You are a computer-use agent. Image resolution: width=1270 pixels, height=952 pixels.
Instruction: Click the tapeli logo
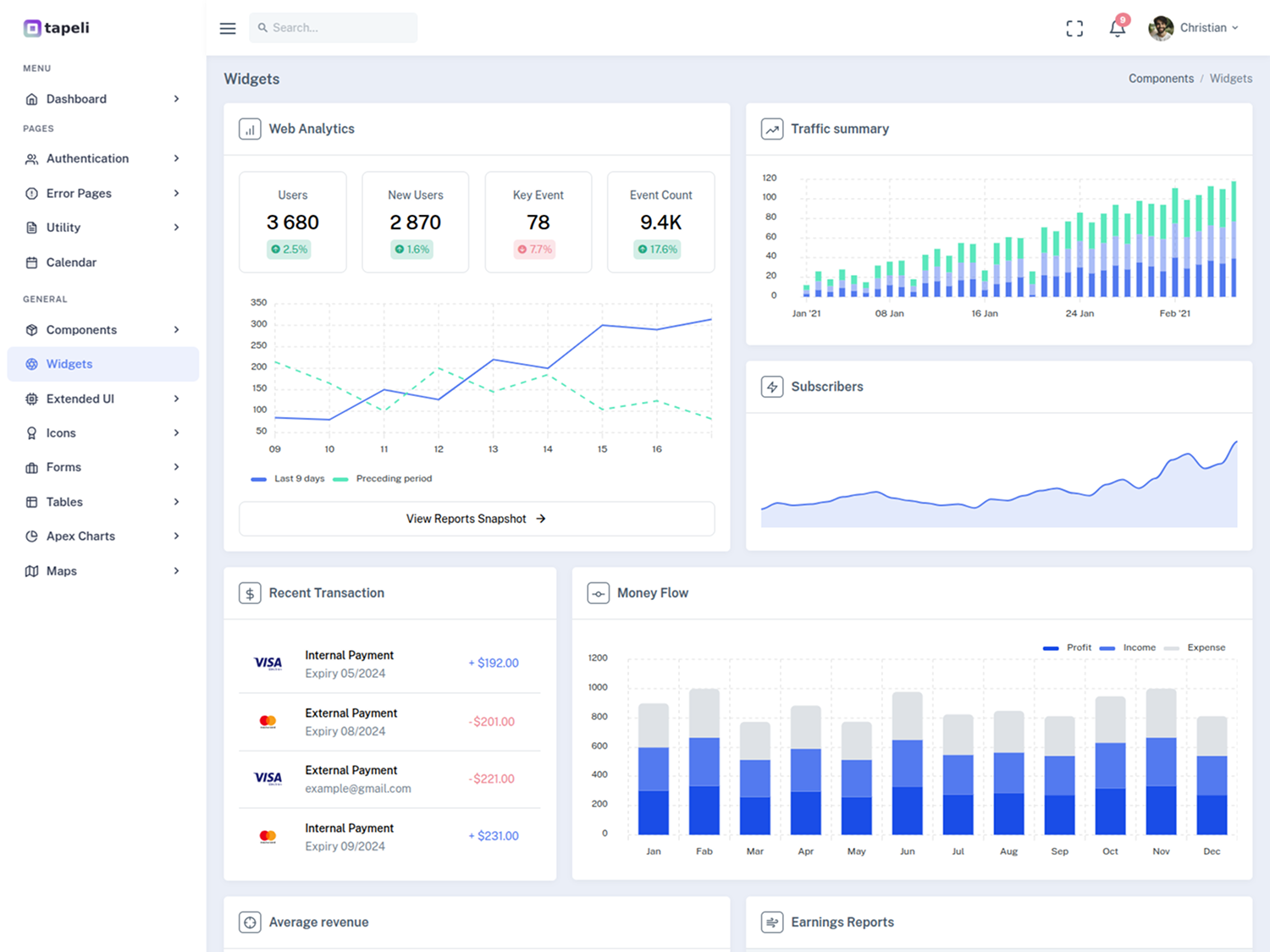57,28
